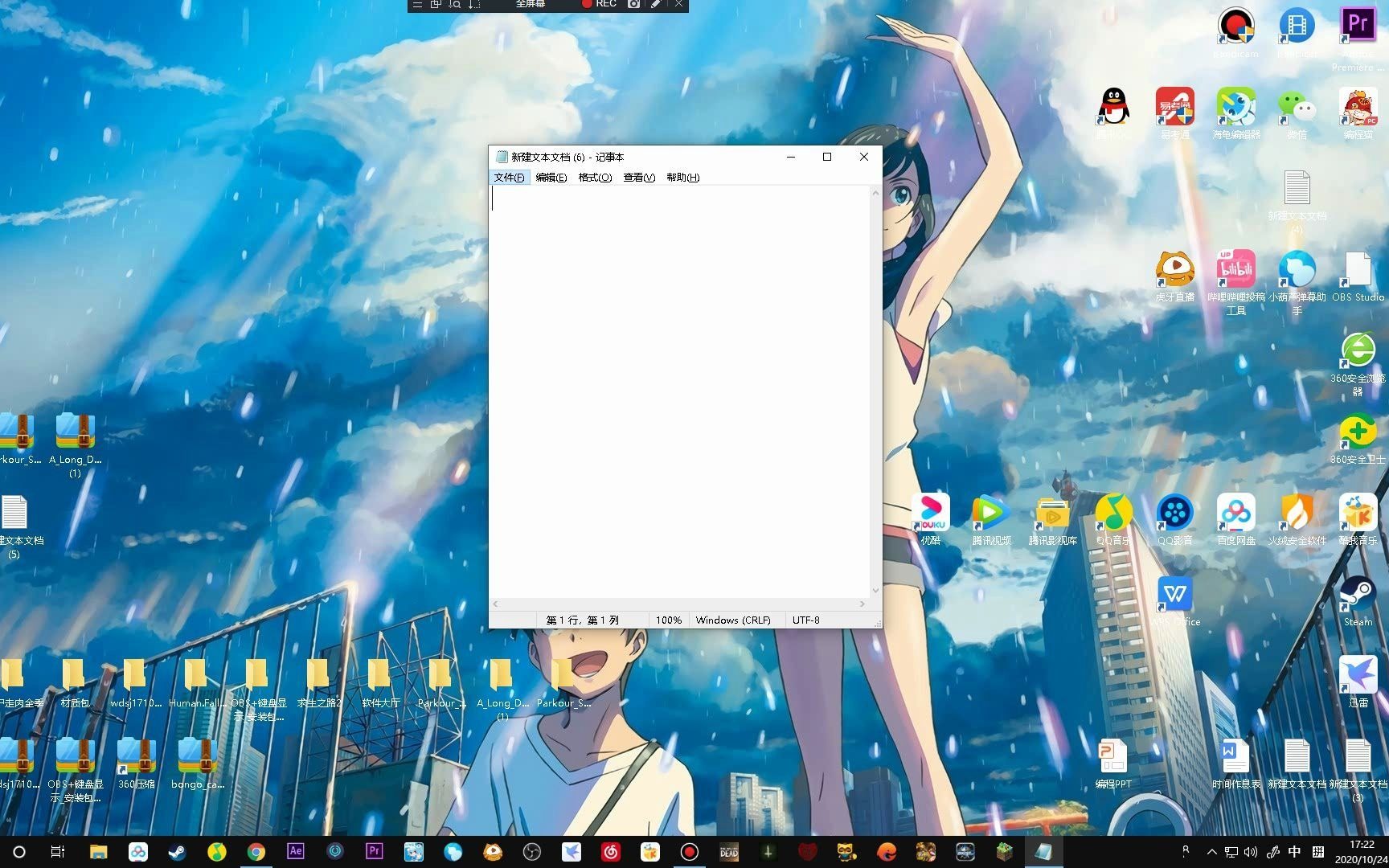Click the Windows (CRLF) status bar entry

pos(733,620)
